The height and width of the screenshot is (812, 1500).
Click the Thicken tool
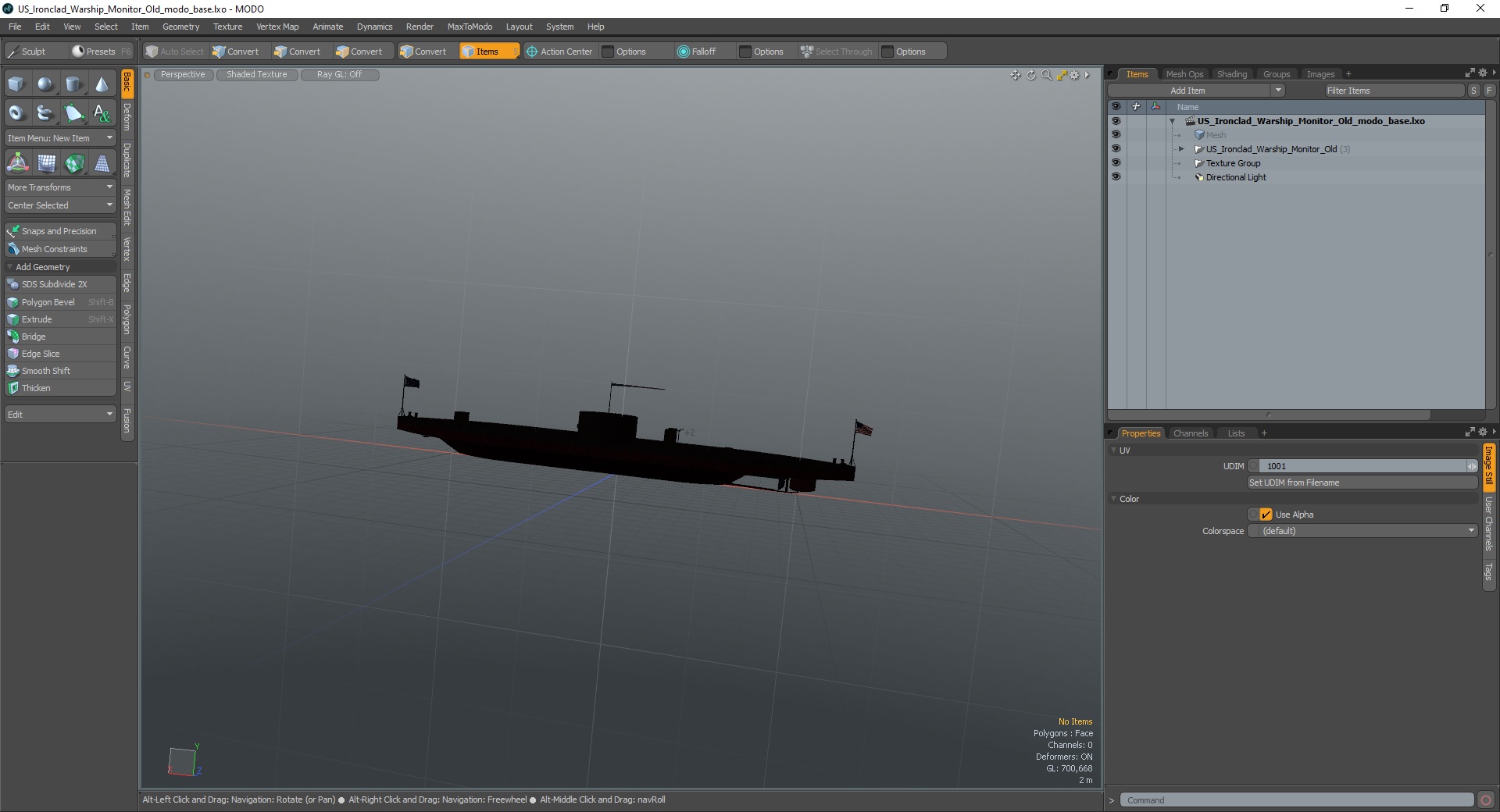[x=60, y=388]
